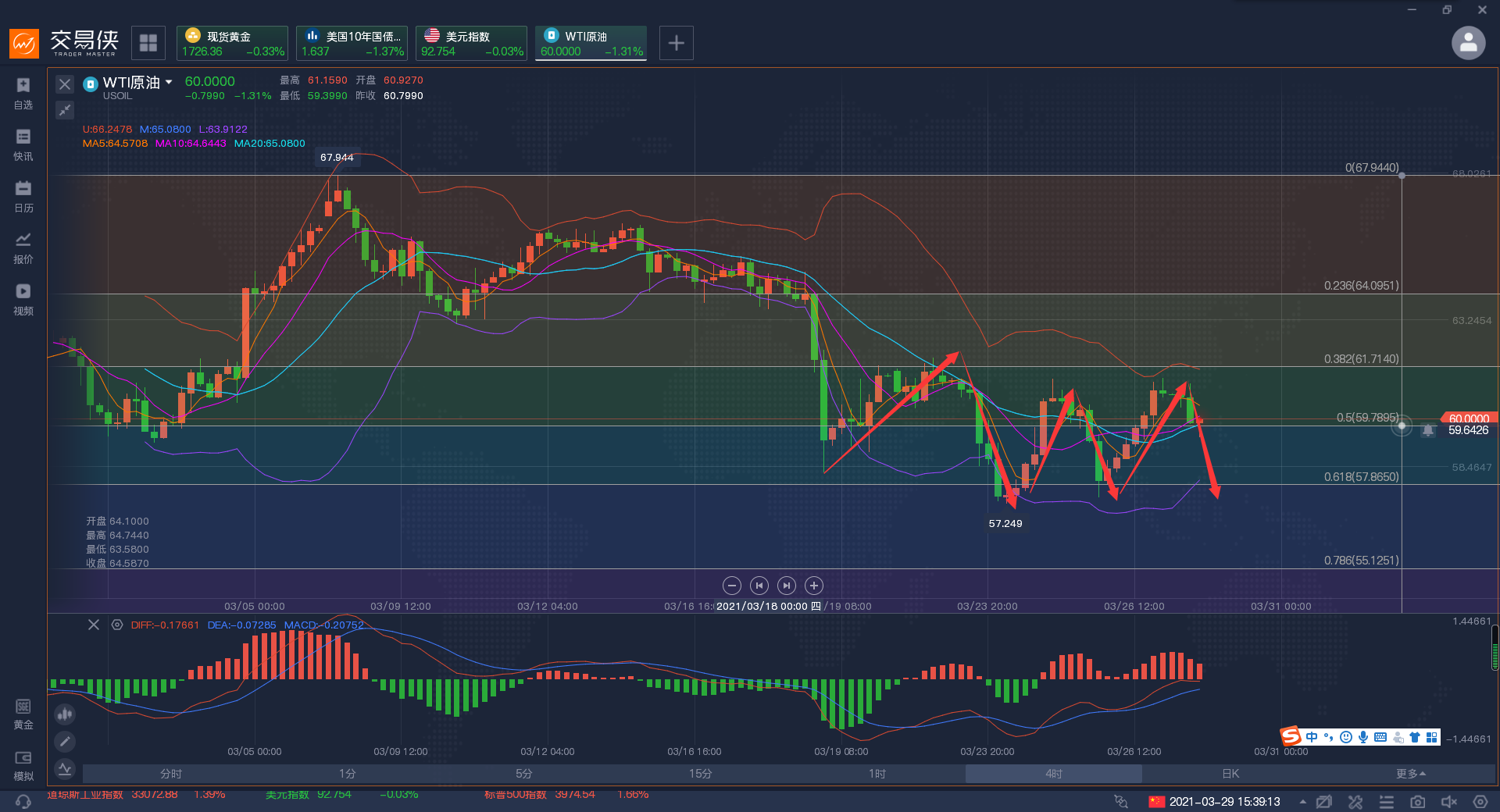The width and height of the screenshot is (1500, 812).
Task: Show hidden system tray icons arrow
Action: pyautogui.click(x=1302, y=802)
